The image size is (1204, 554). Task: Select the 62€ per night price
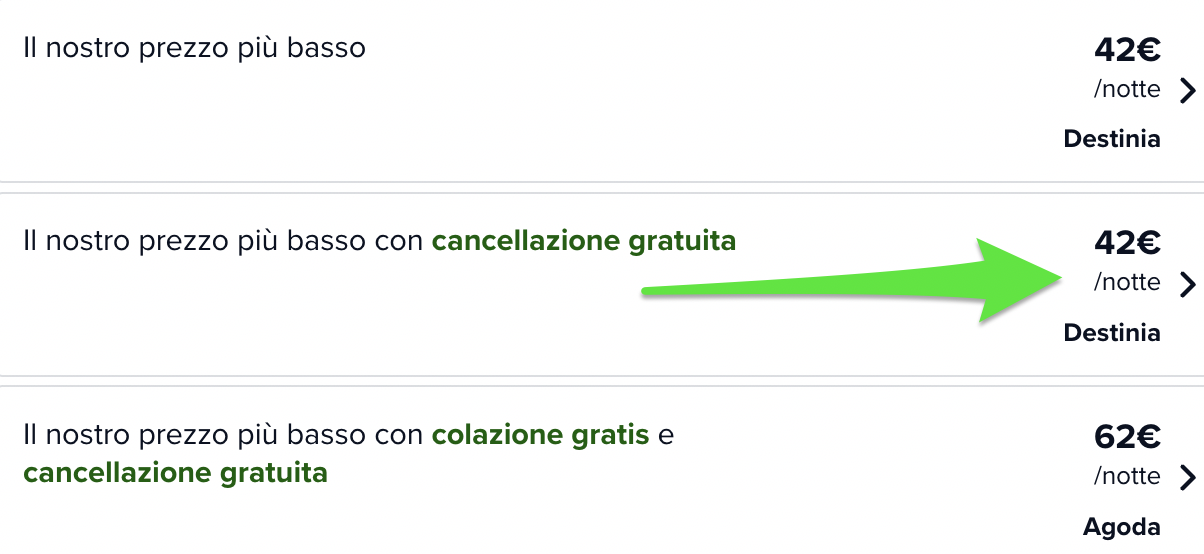(x=1127, y=437)
